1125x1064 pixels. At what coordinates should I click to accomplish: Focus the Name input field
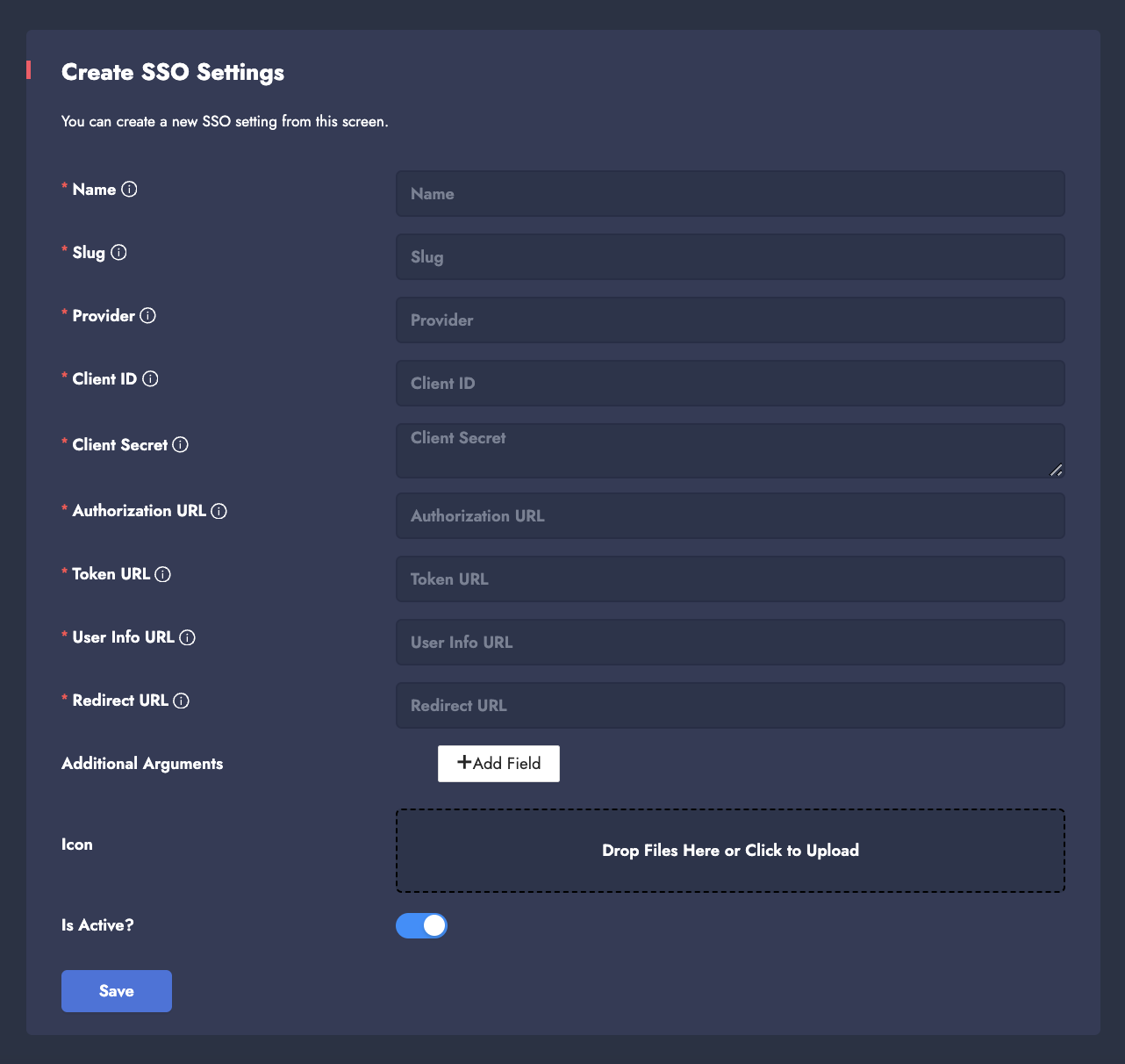click(730, 194)
